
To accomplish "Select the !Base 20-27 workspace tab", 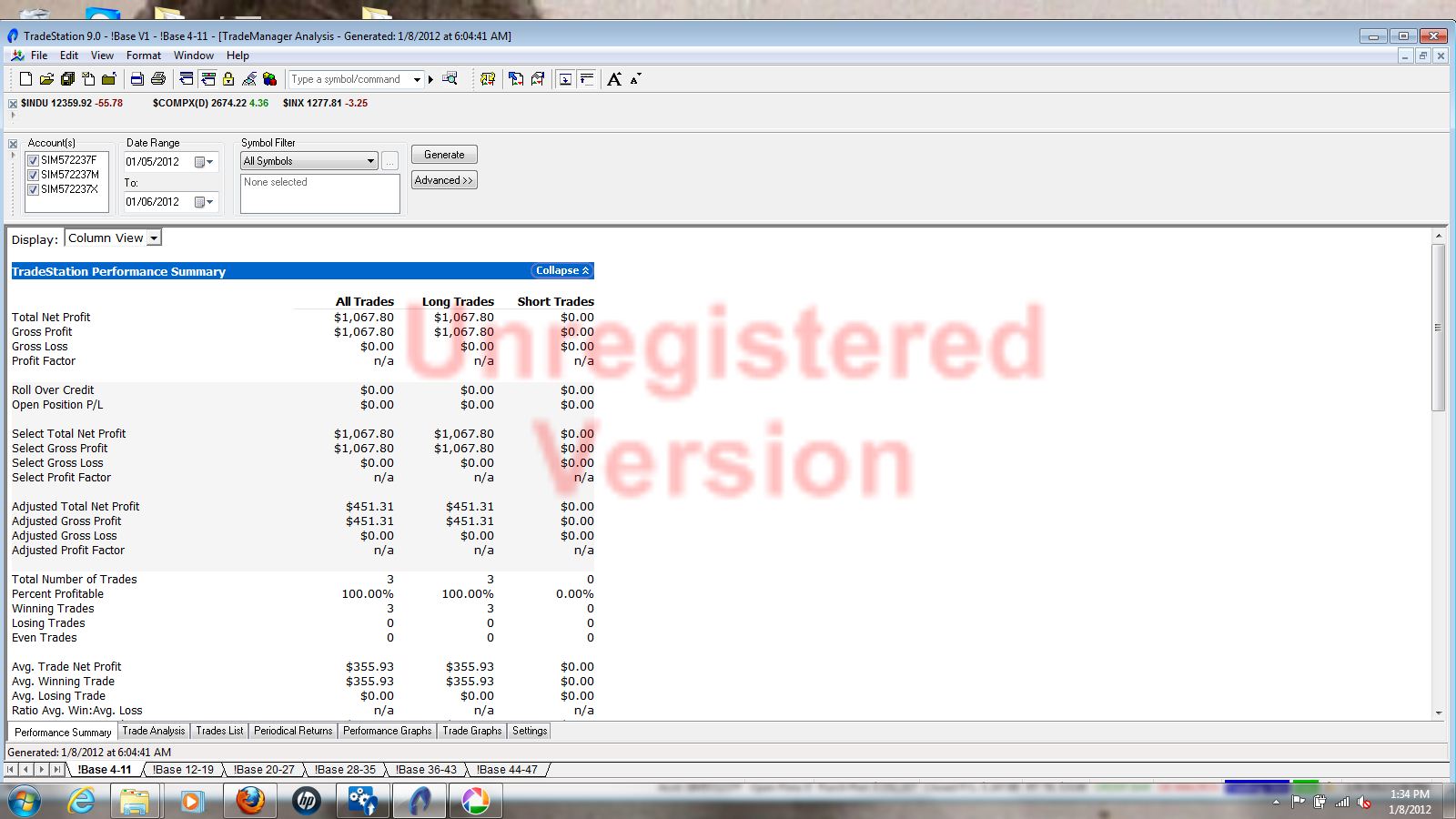I will click(x=264, y=770).
